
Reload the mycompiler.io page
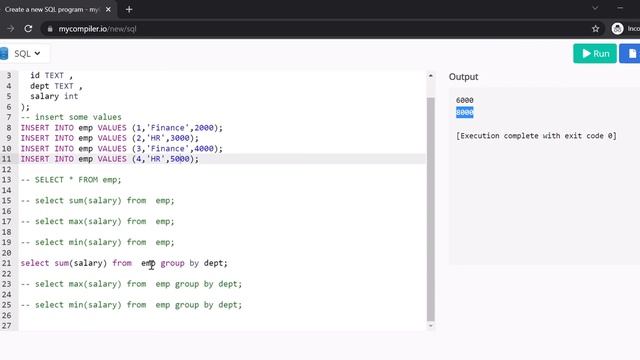click(x=28, y=29)
